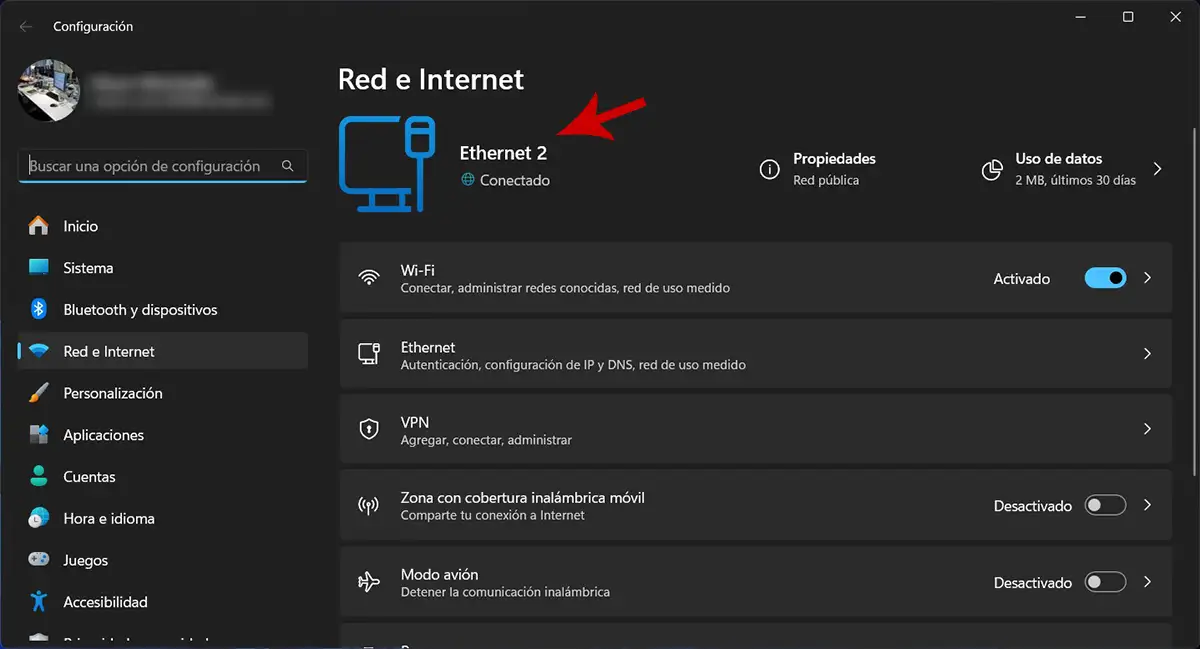1200x649 pixels.
Task: Click the airplane mode icon
Action: 369,582
